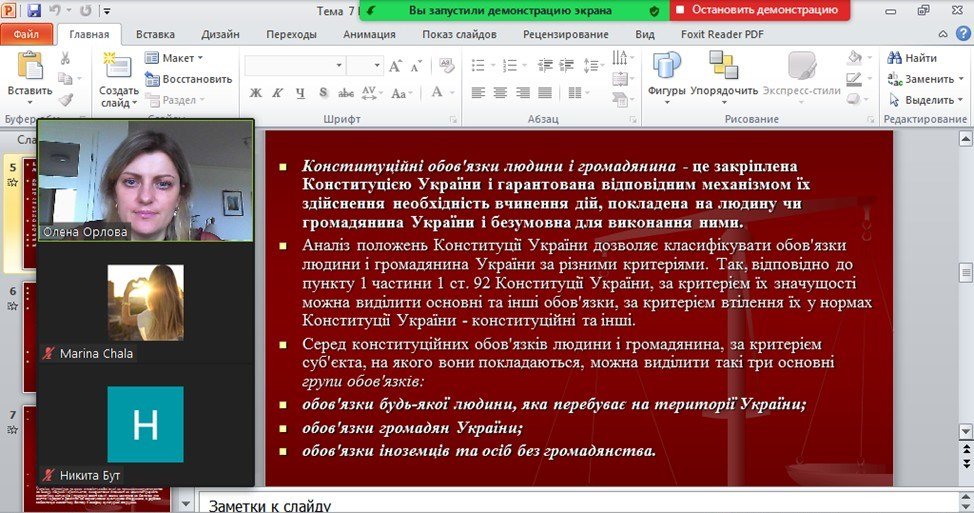This screenshot has height=513, width=974.
Task: Click the Paste (Вставить) icon
Action: (x=29, y=66)
